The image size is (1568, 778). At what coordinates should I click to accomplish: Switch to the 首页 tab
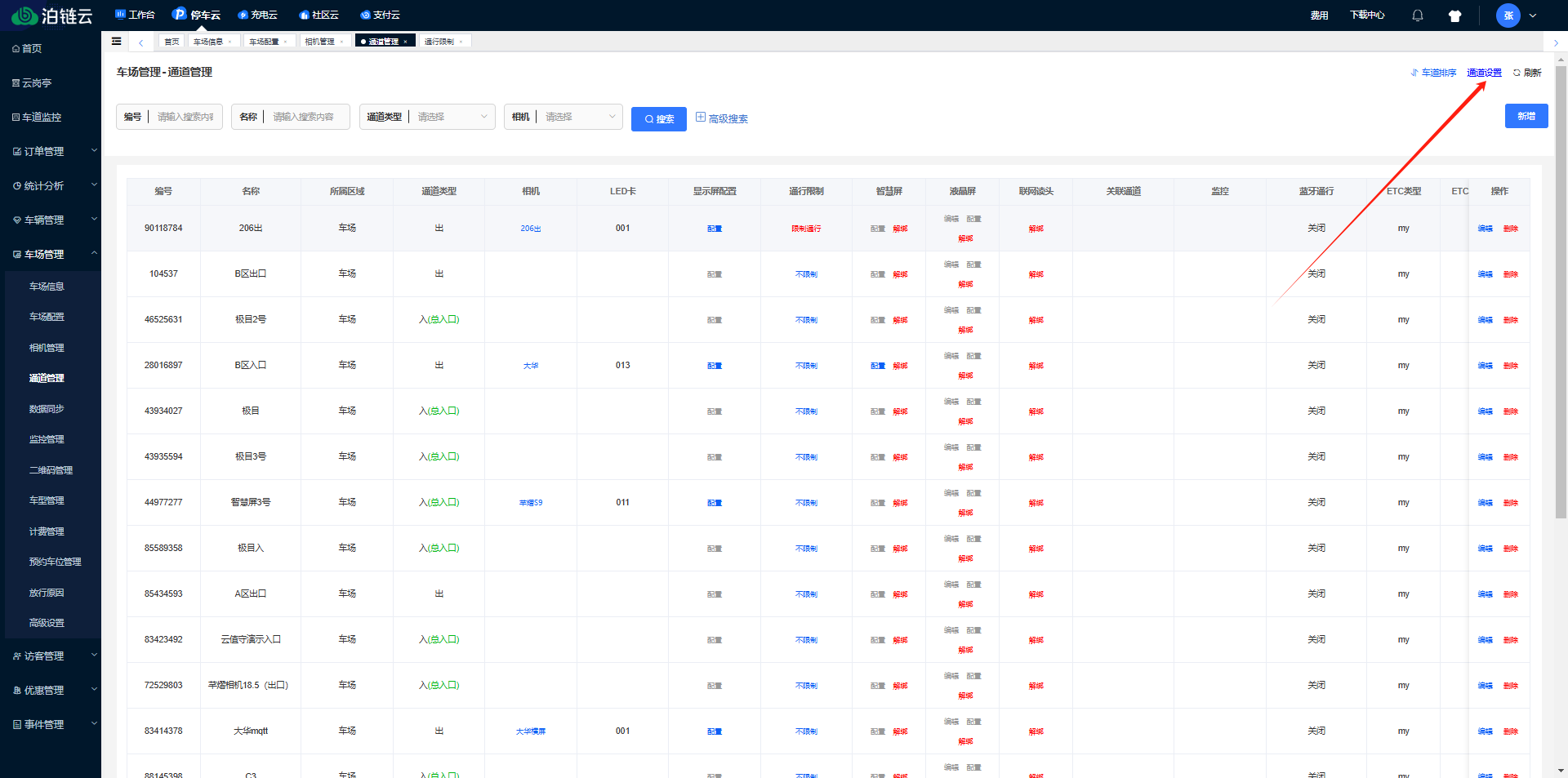[171, 41]
